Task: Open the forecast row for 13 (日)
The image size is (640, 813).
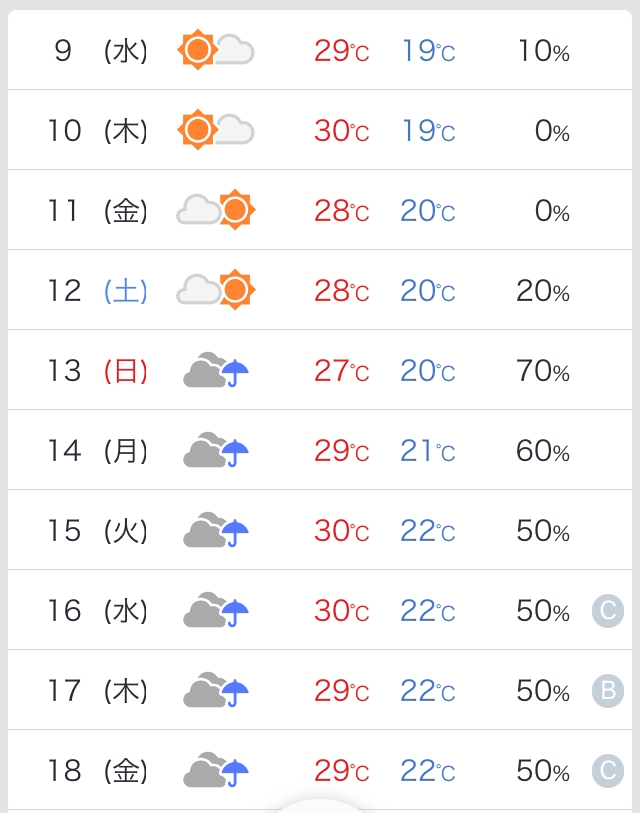Action: click(320, 370)
